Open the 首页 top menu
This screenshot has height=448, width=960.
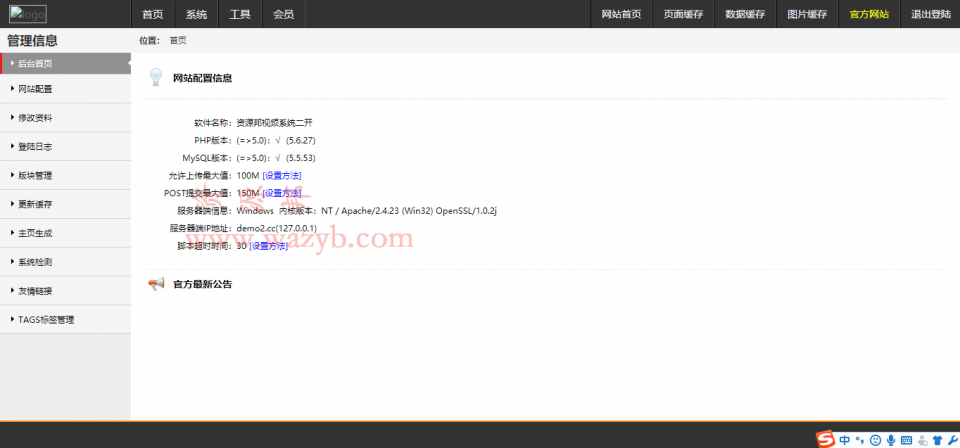pos(153,14)
